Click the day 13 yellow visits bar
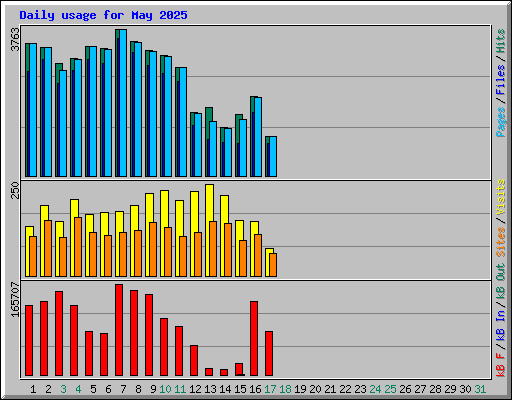 210,203
